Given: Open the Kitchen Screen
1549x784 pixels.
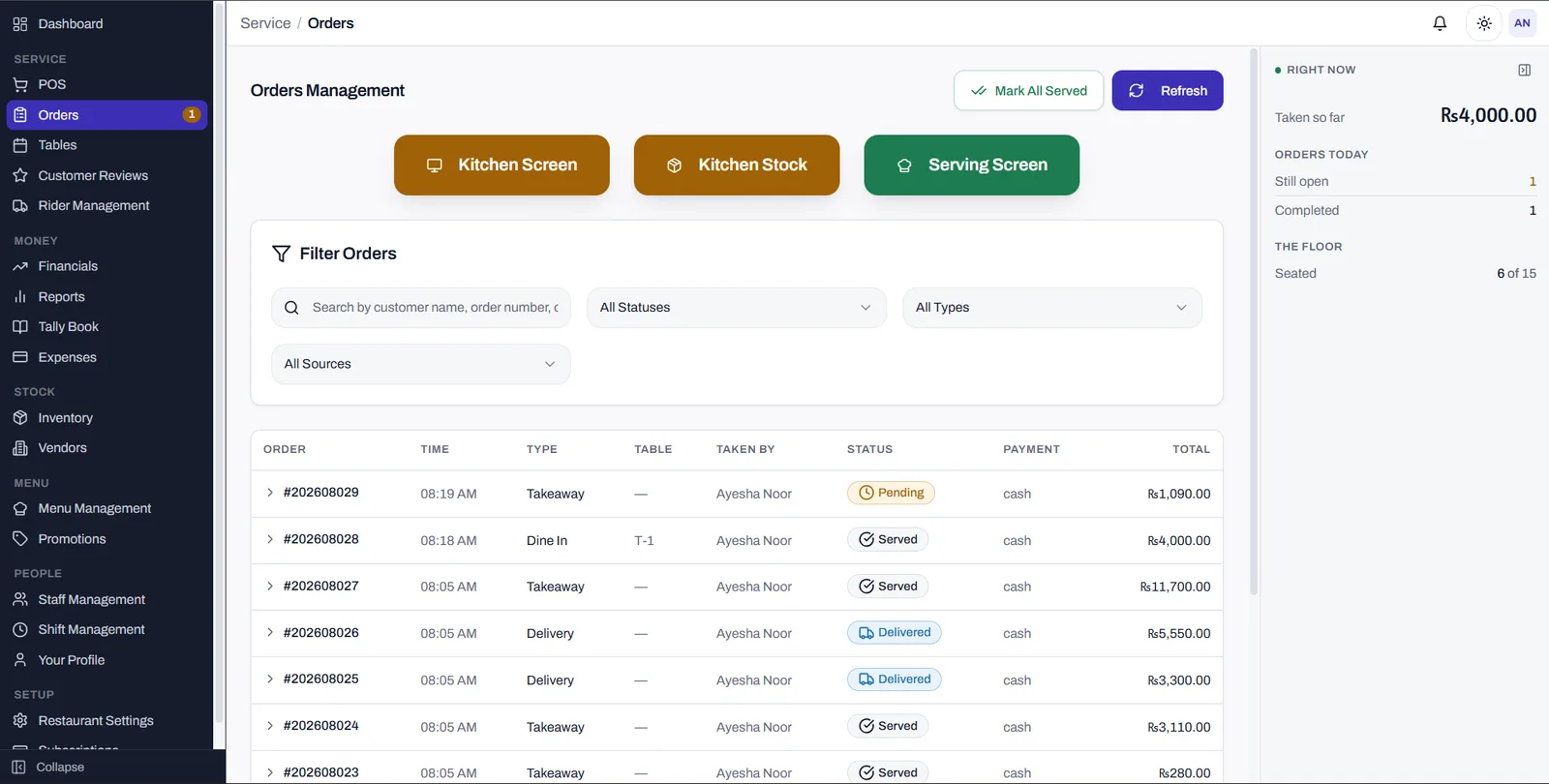Looking at the screenshot, I should [x=501, y=165].
